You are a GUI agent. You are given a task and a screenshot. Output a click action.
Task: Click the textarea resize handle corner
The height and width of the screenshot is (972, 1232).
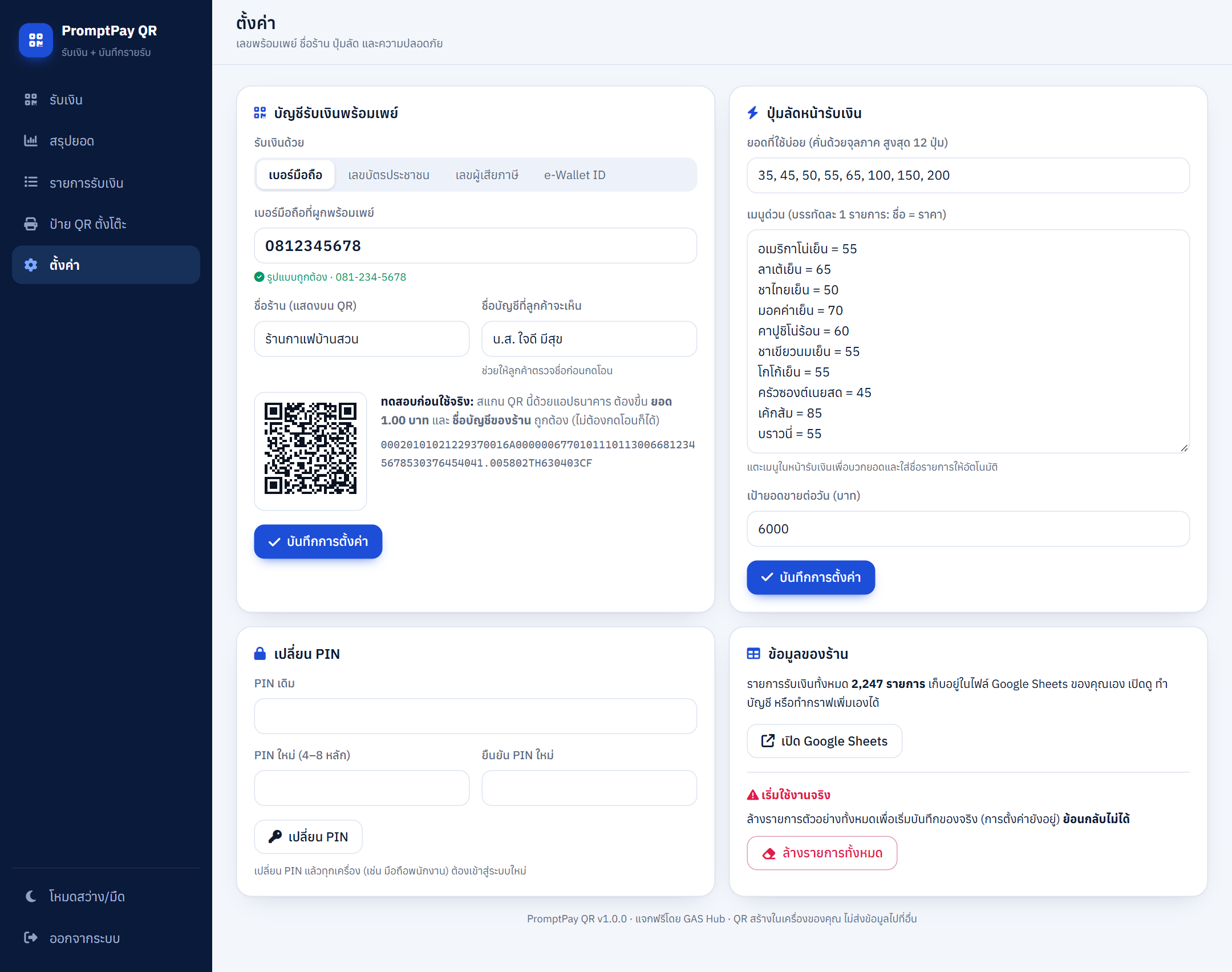(x=1184, y=448)
